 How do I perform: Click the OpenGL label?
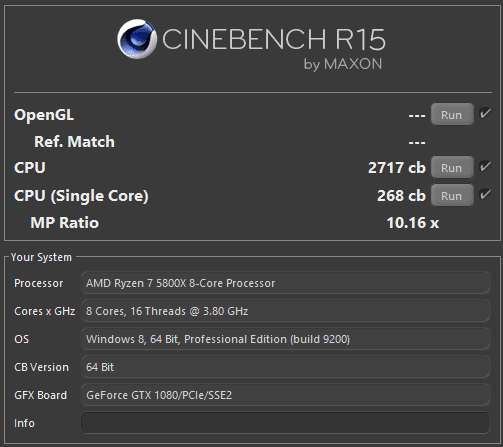coord(44,115)
